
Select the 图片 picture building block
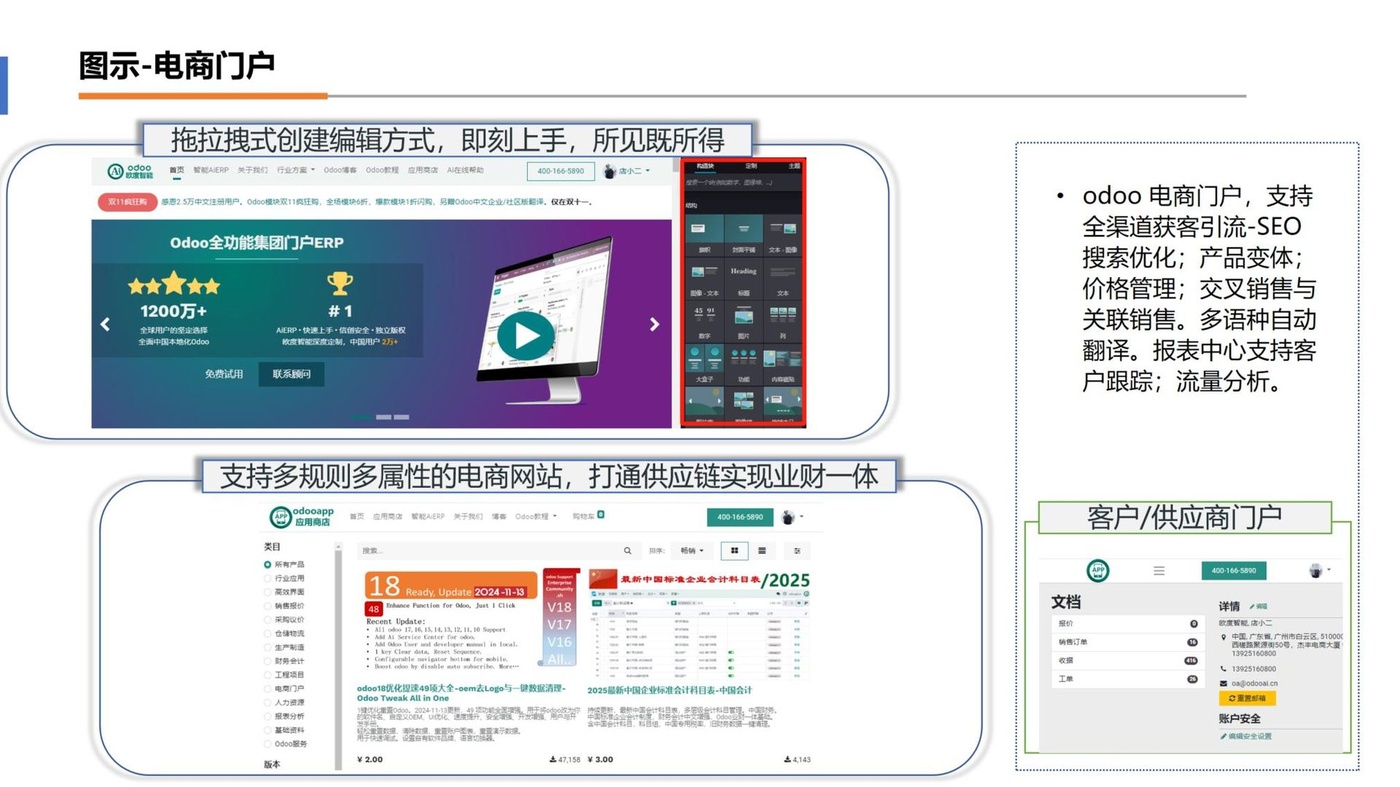pyautogui.click(x=744, y=322)
